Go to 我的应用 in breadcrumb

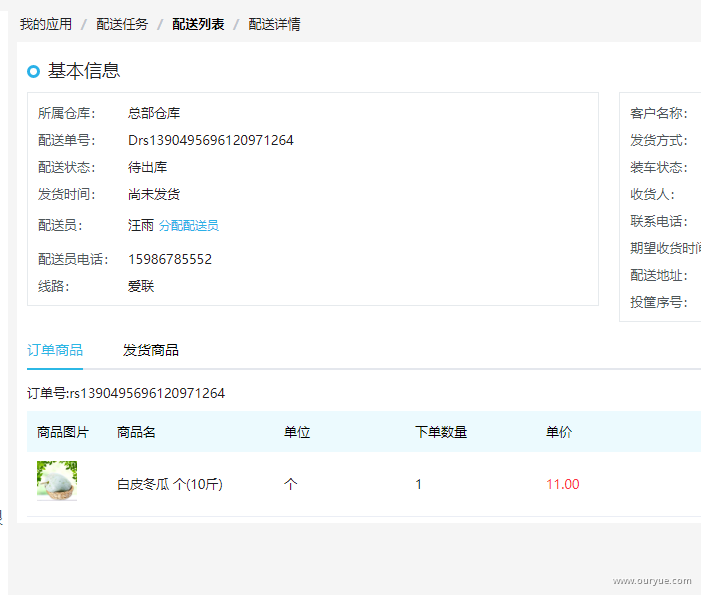46,24
